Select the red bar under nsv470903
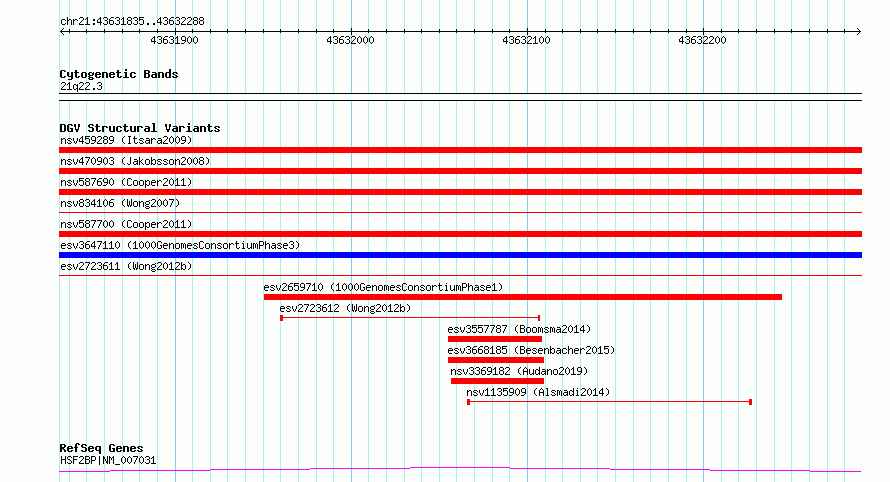Screen dimensions: 890x482 tap(460, 171)
